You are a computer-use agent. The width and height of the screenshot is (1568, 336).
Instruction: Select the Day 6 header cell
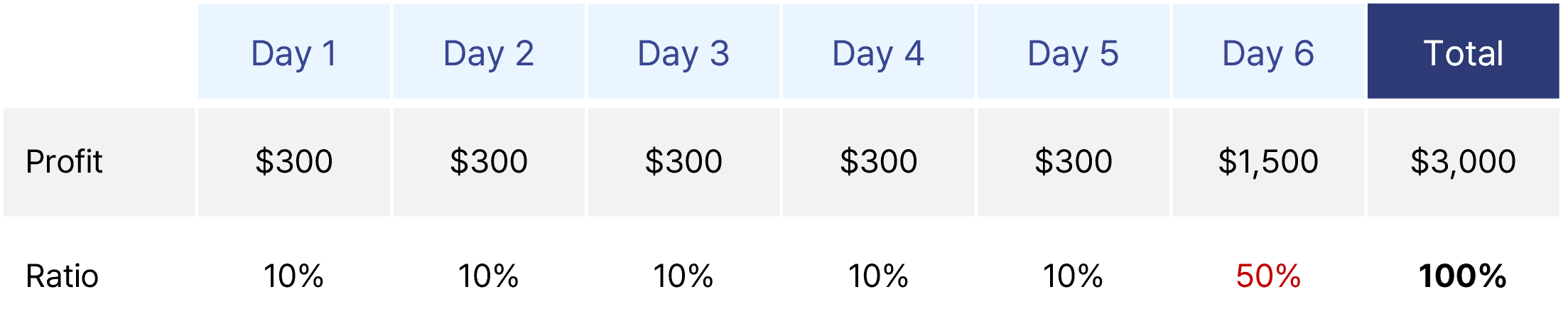[1268, 51]
